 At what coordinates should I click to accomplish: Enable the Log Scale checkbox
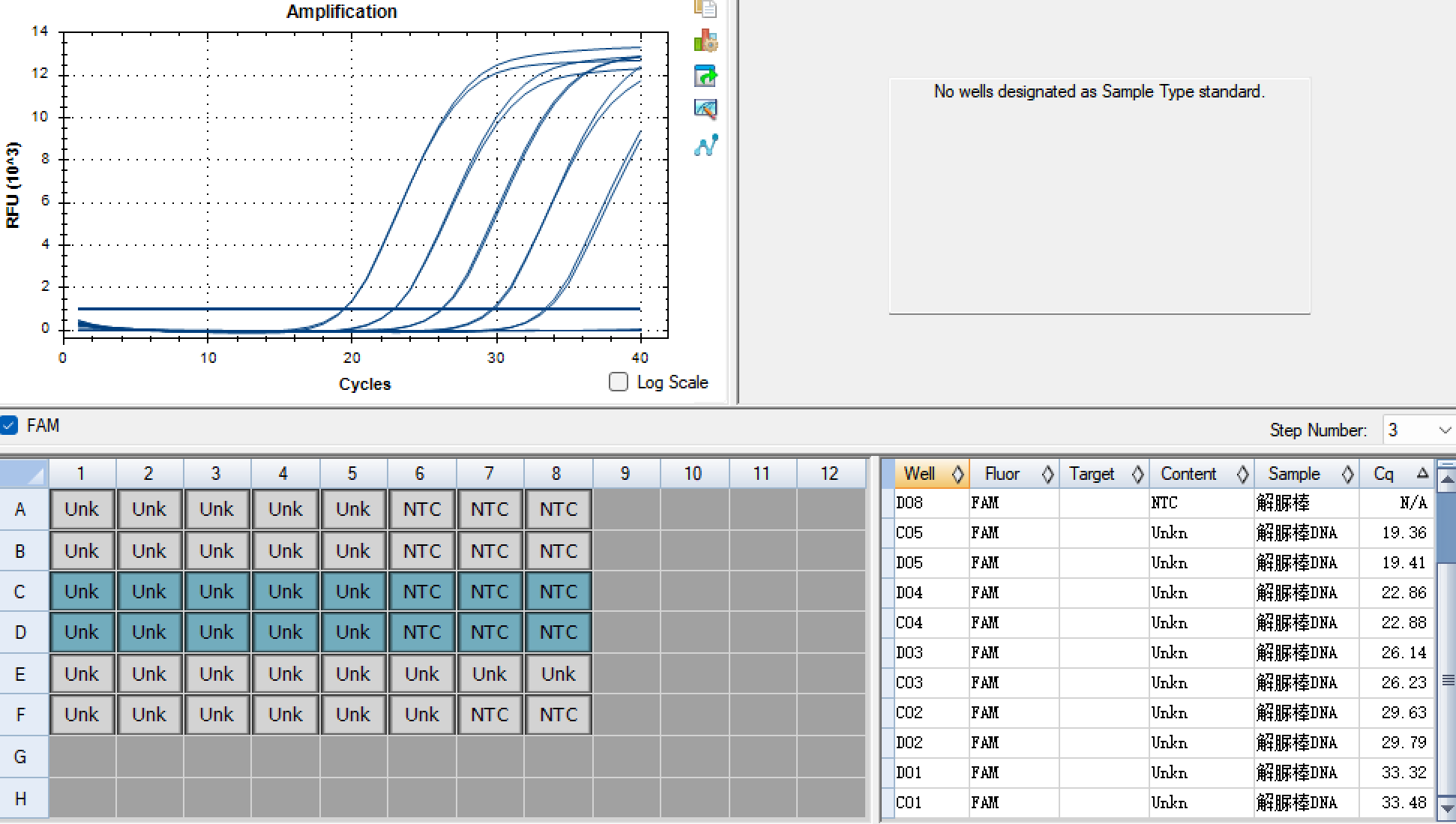pyautogui.click(x=619, y=382)
